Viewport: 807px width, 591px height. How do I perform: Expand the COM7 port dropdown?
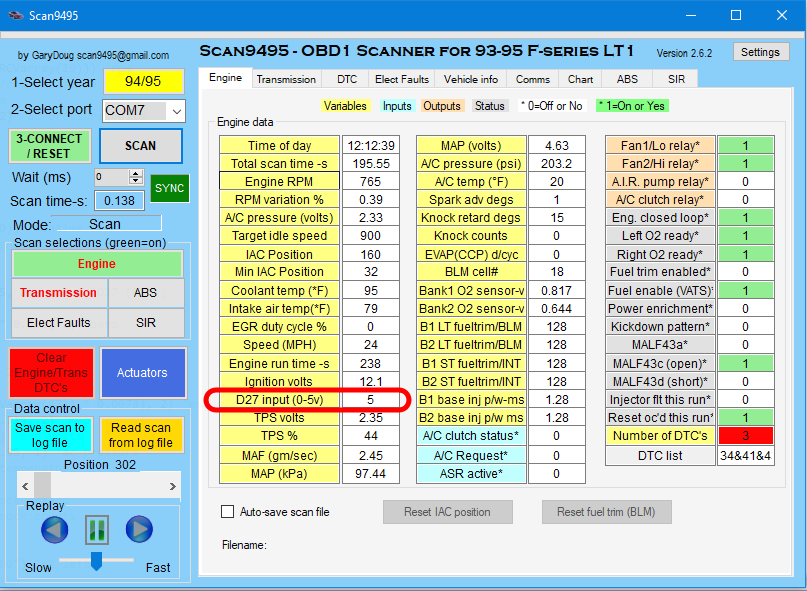pos(175,110)
